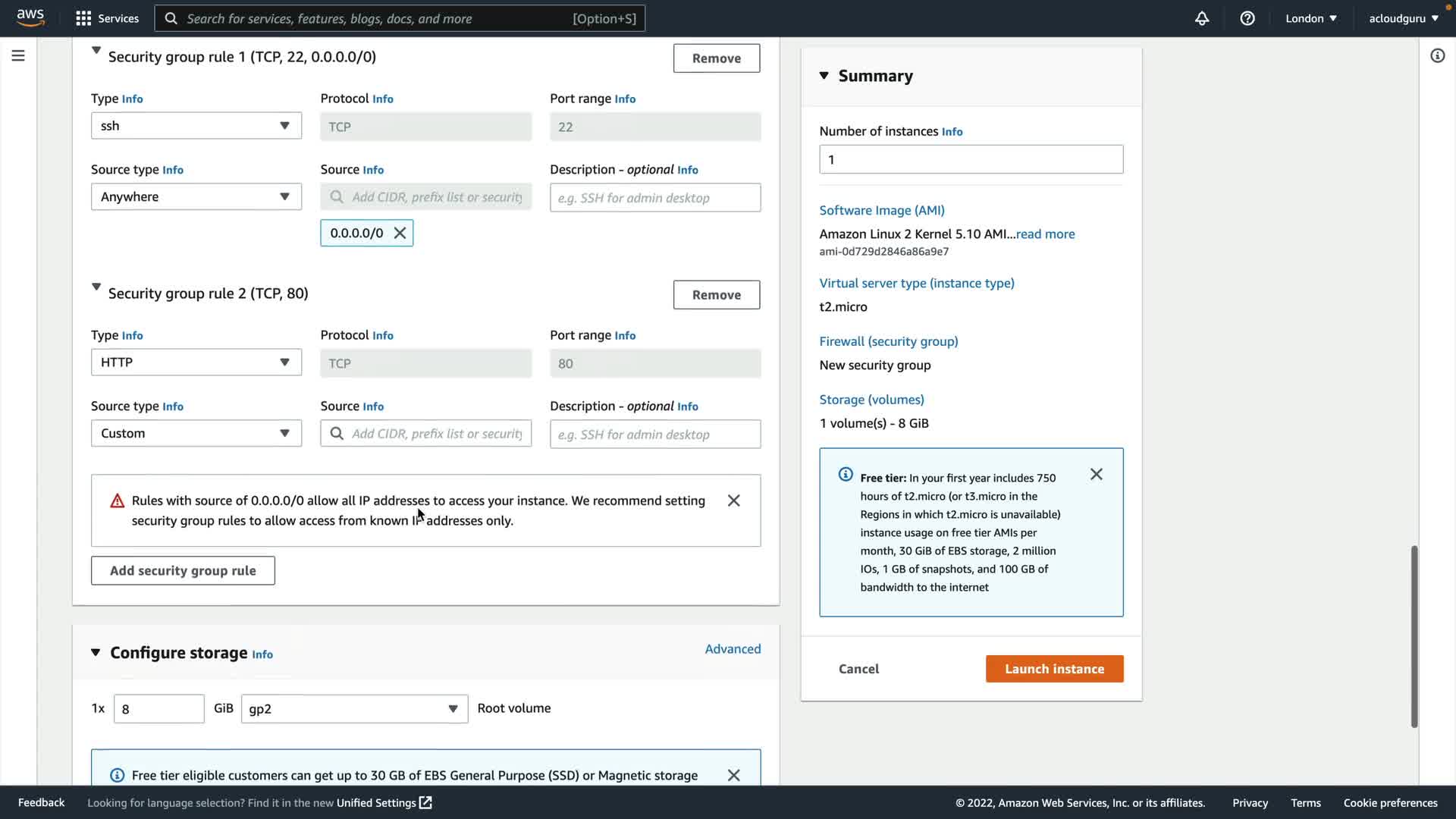Screen dimensions: 1456x819
Task: Dismiss the EBS free tier storage notice
Action: [733, 775]
